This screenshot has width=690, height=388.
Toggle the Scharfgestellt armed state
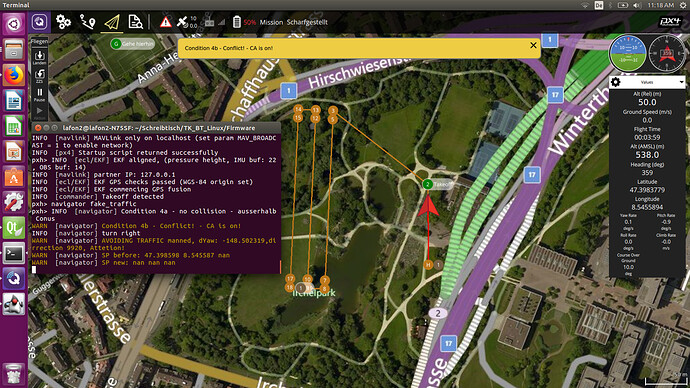click(x=307, y=22)
